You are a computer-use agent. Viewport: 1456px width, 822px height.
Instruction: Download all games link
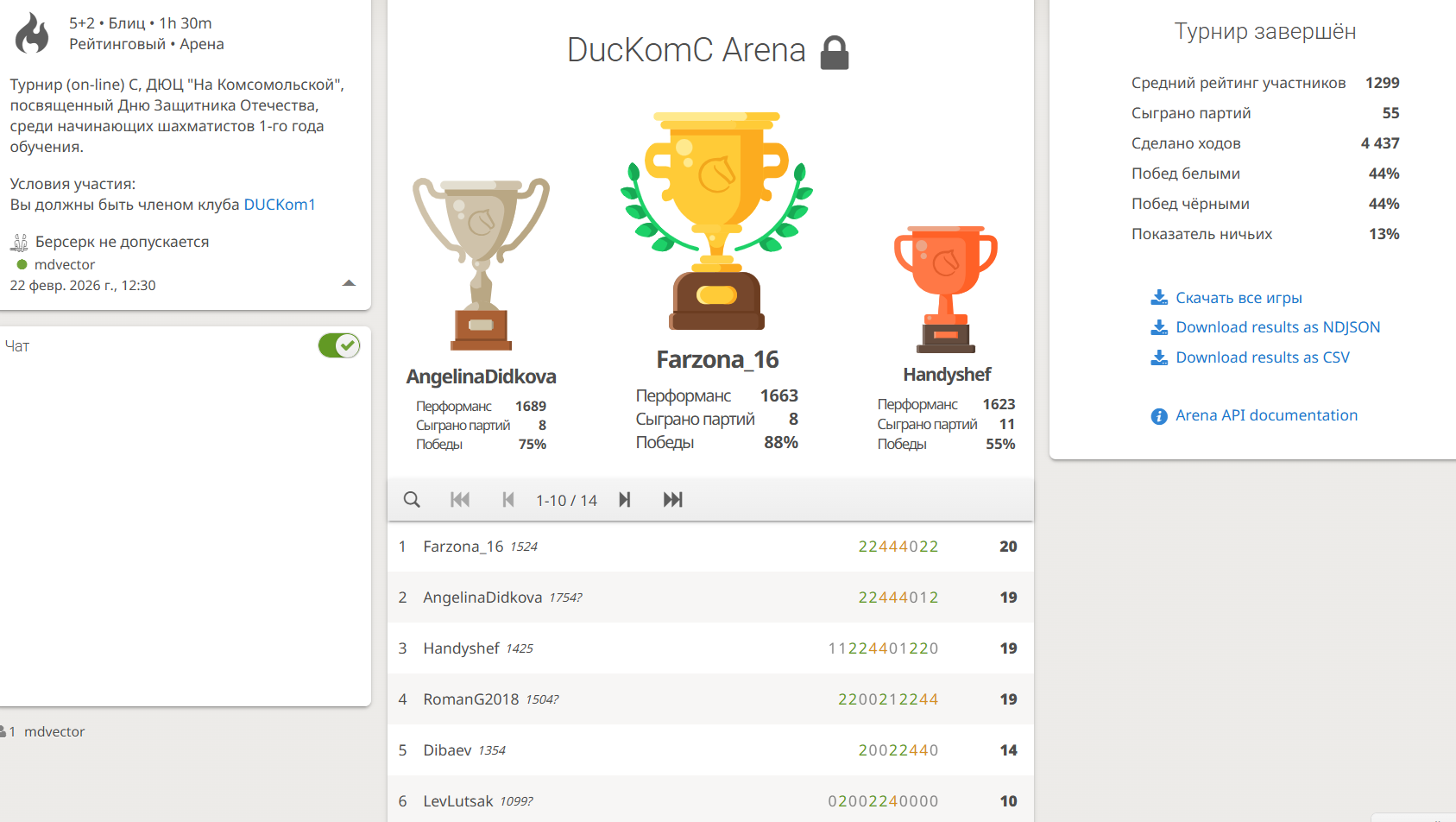point(1238,298)
